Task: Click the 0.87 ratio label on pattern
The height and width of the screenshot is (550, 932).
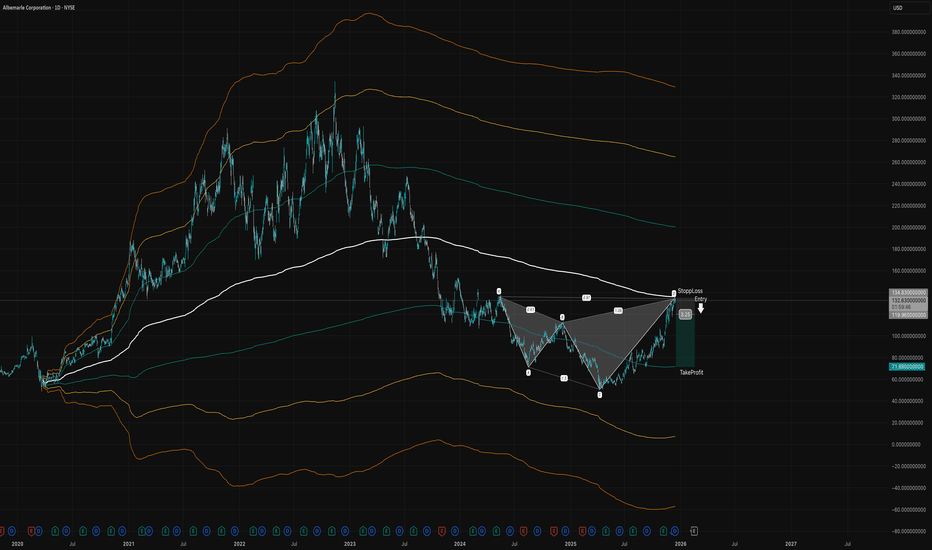Action: click(x=586, y=297)
